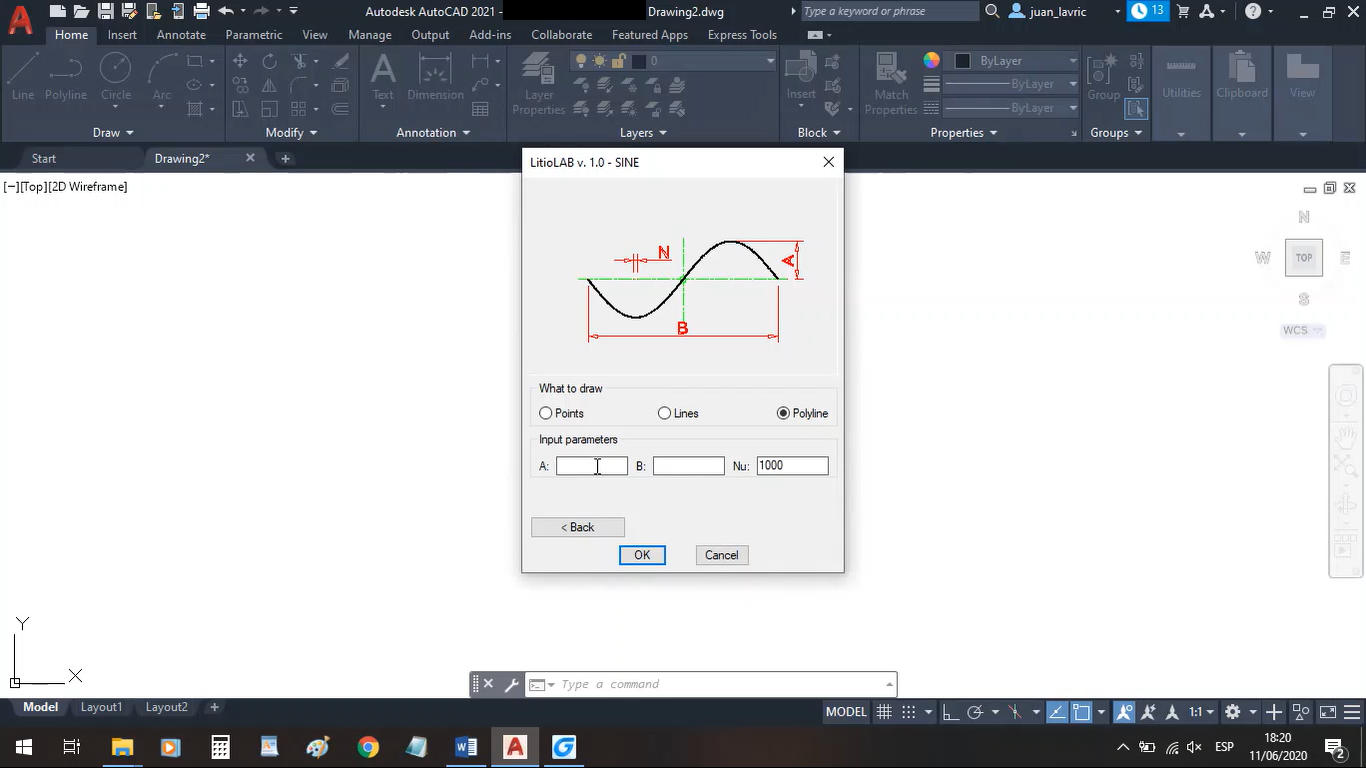Choose the Line tool in Draw panel
Viewport: 1366px width, 768px height.
point(23,77)
